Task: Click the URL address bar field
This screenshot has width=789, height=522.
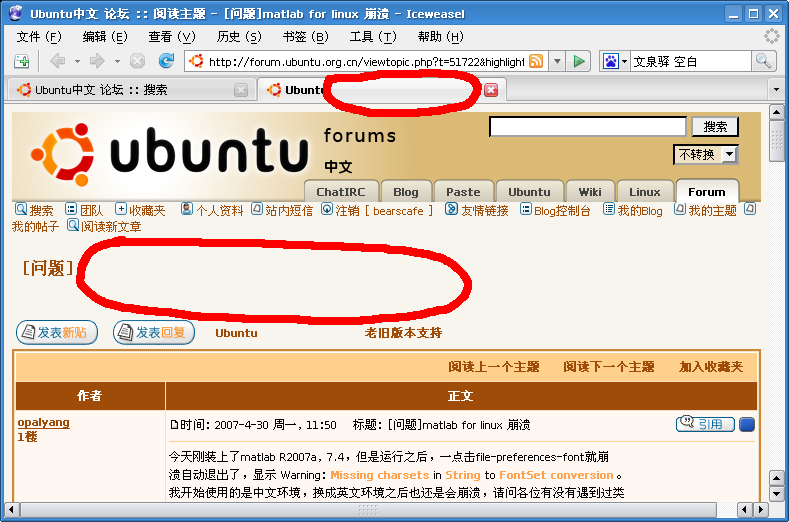Action: [x=366, y=61]
